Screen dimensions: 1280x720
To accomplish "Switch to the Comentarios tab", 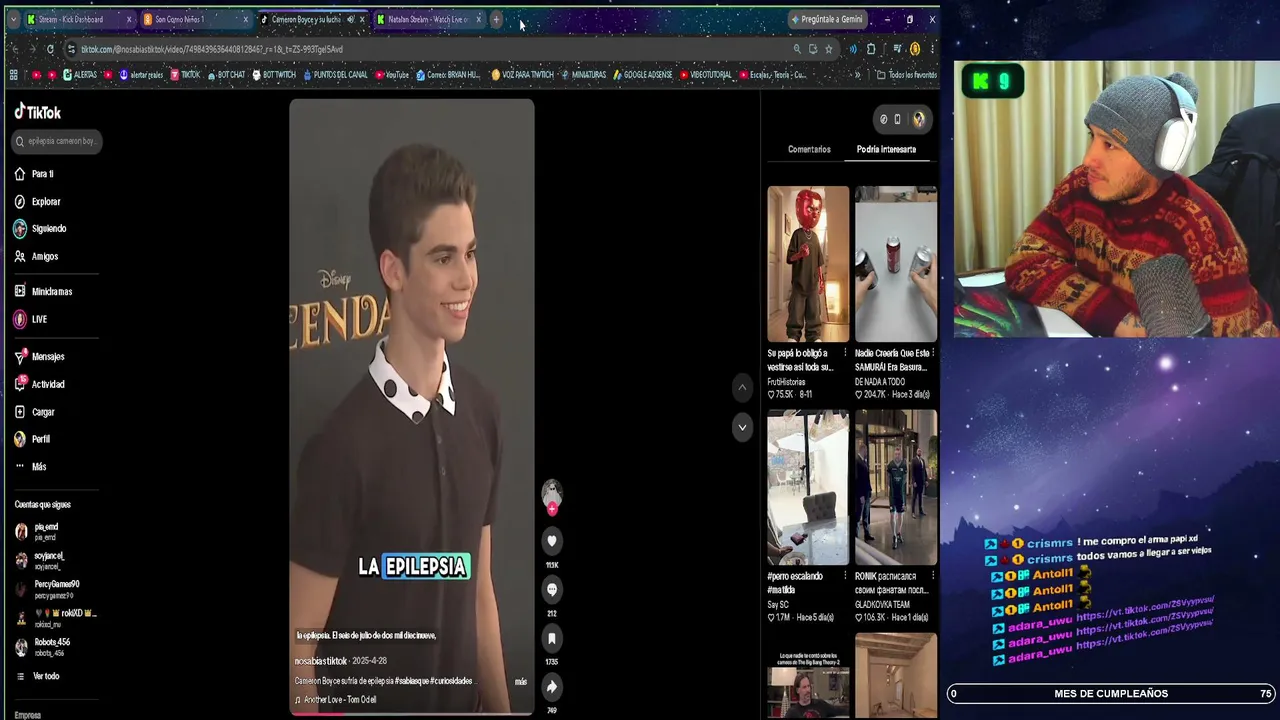I will (809, 149).
